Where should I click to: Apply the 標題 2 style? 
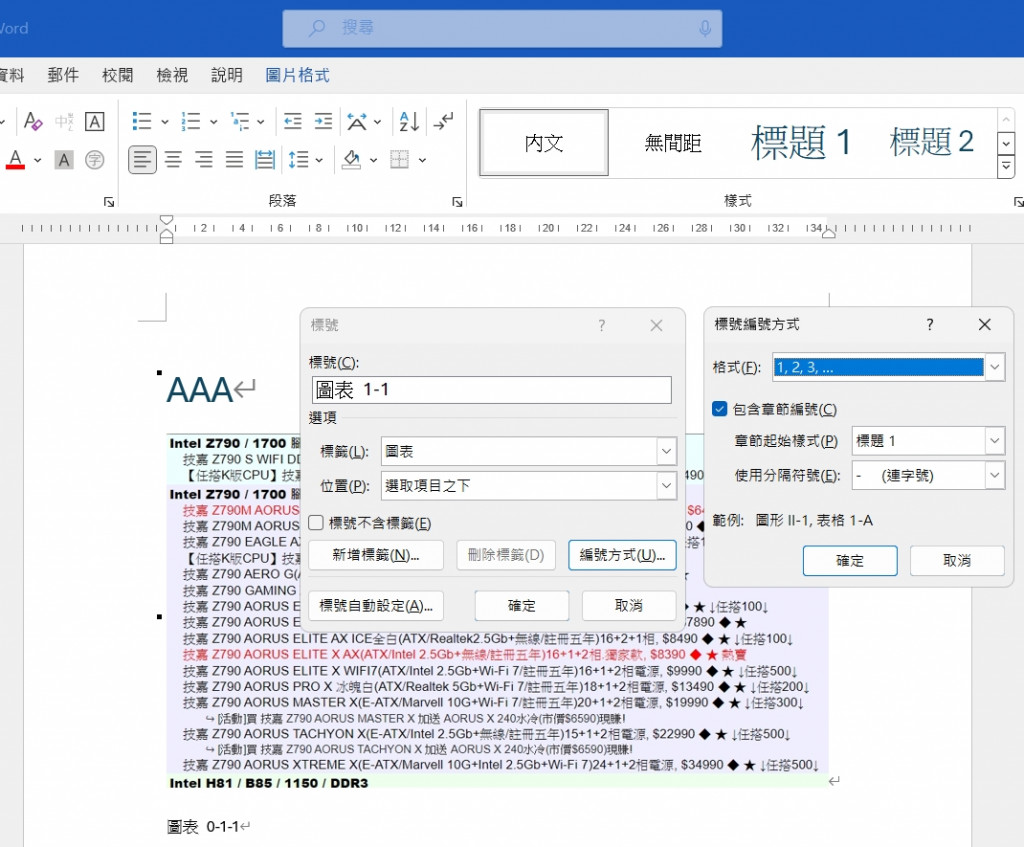(931, 142)
